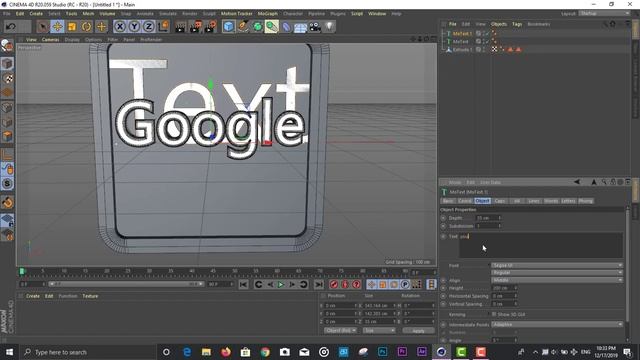Image resolution: width=640 pixels, height=360 pixels.
Task: Add a Floor environment object
Action: tap(300, 27)
